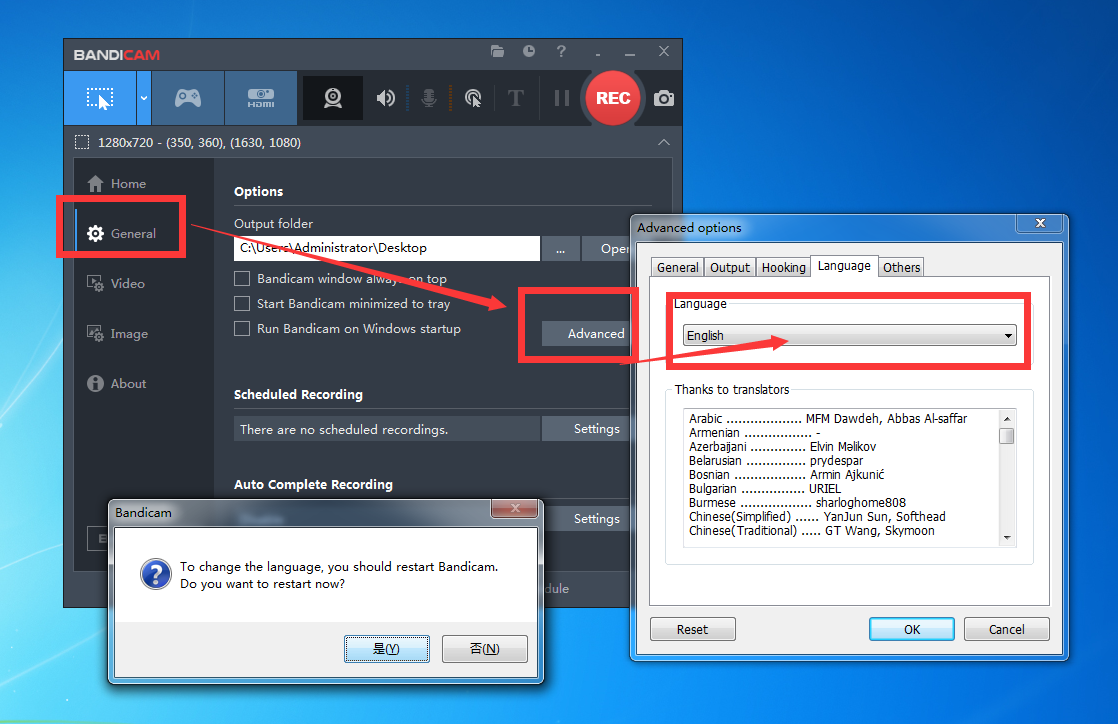1118x724 pixels.
Task: Enable Run Bandicam on Windows startup
Action: (242, 328)
